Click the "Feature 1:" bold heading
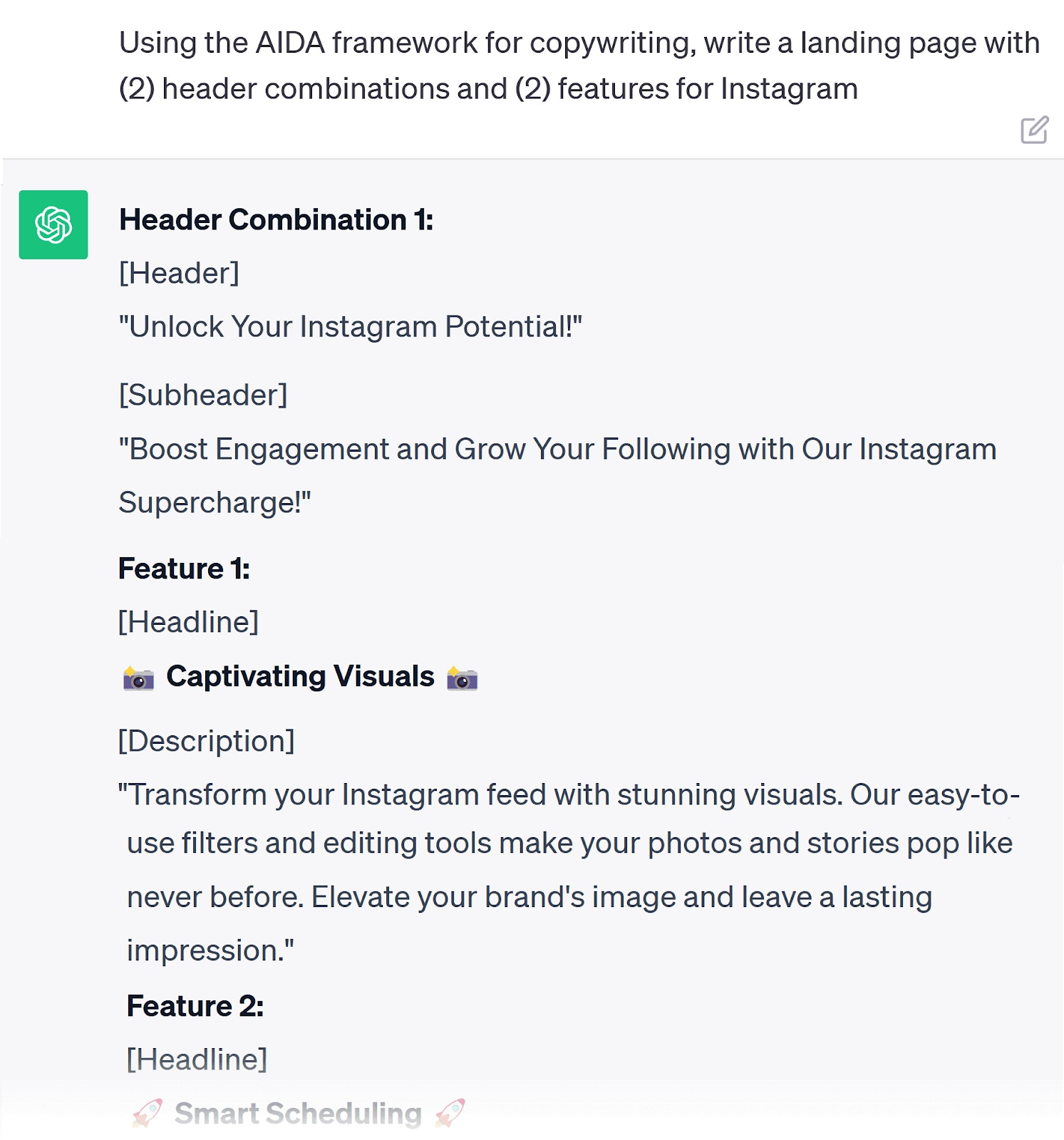 click(184, 569)
